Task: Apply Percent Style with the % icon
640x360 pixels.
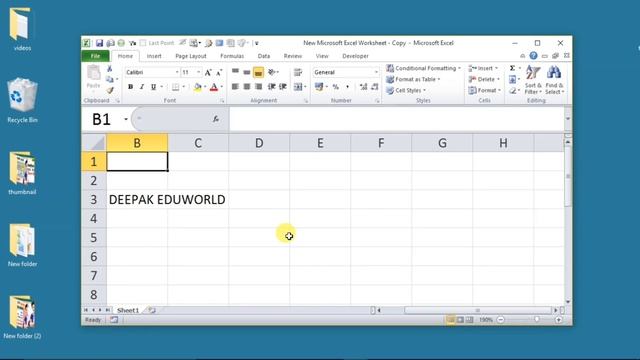Action: point(336,87)
